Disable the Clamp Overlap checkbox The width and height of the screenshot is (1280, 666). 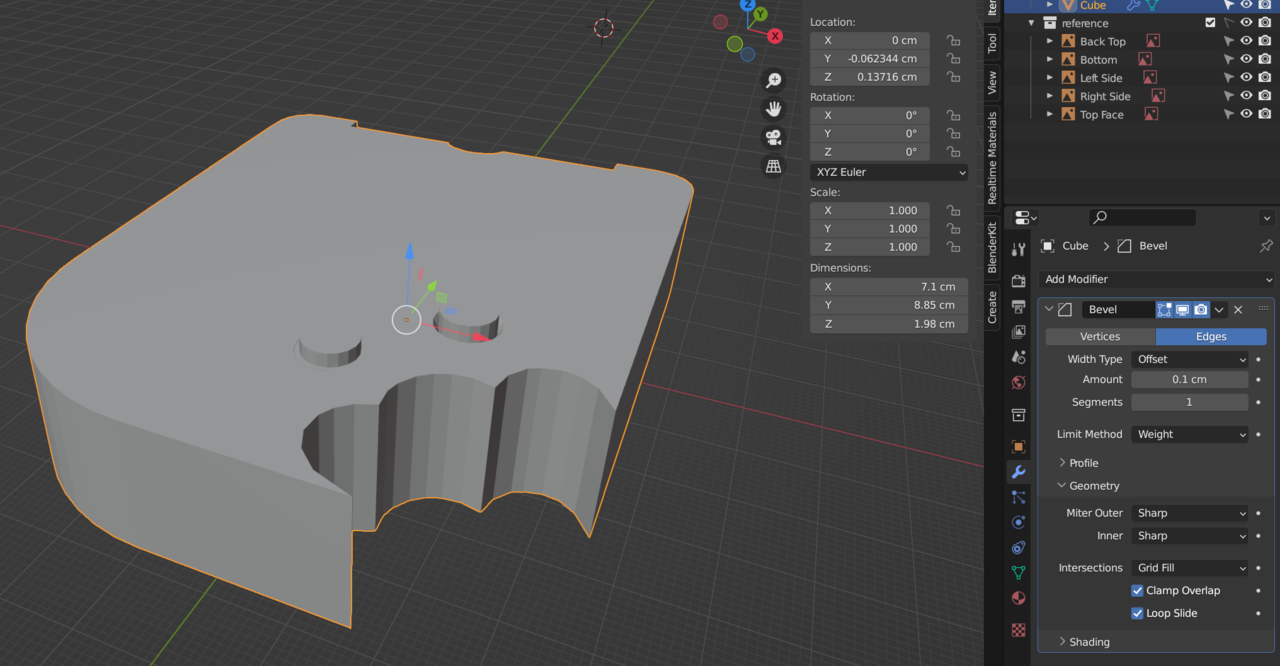point(1137,591)
